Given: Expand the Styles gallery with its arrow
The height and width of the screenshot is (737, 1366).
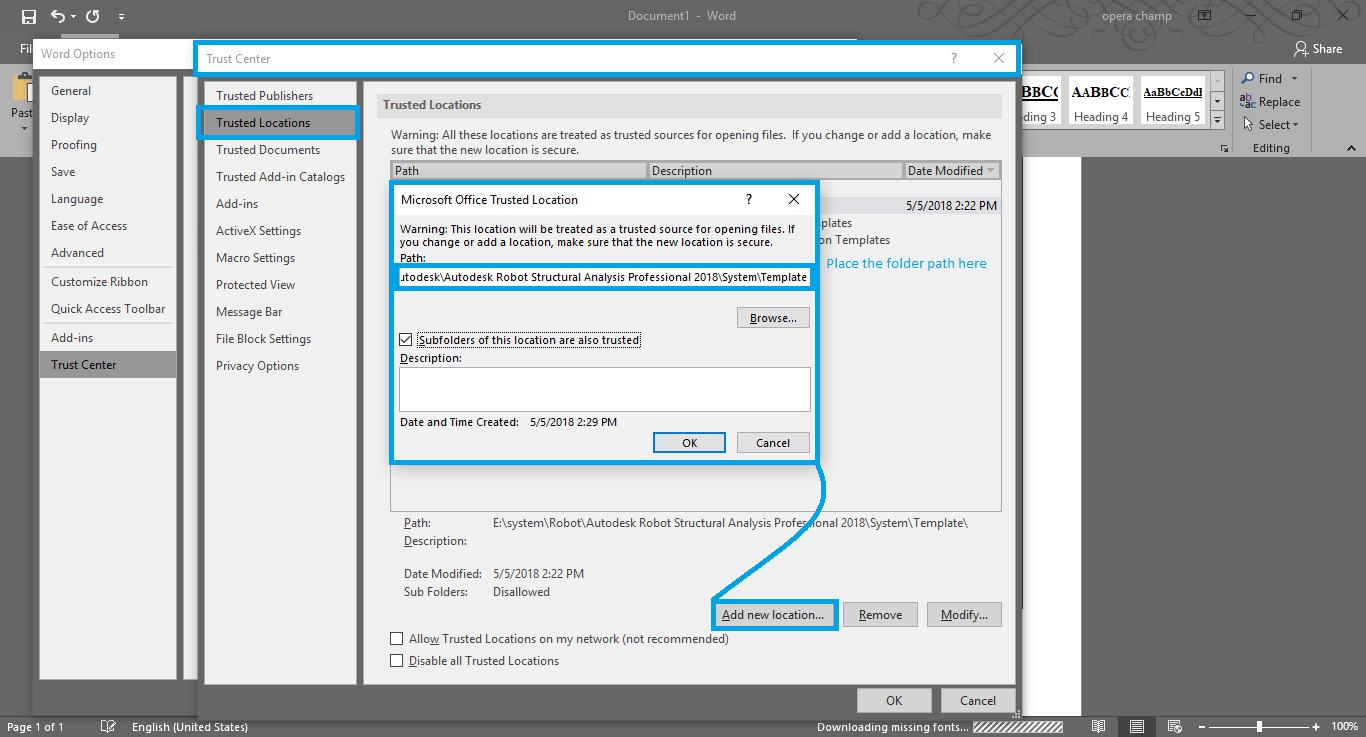Looking at the screenshot, I should pos(1216,117).
